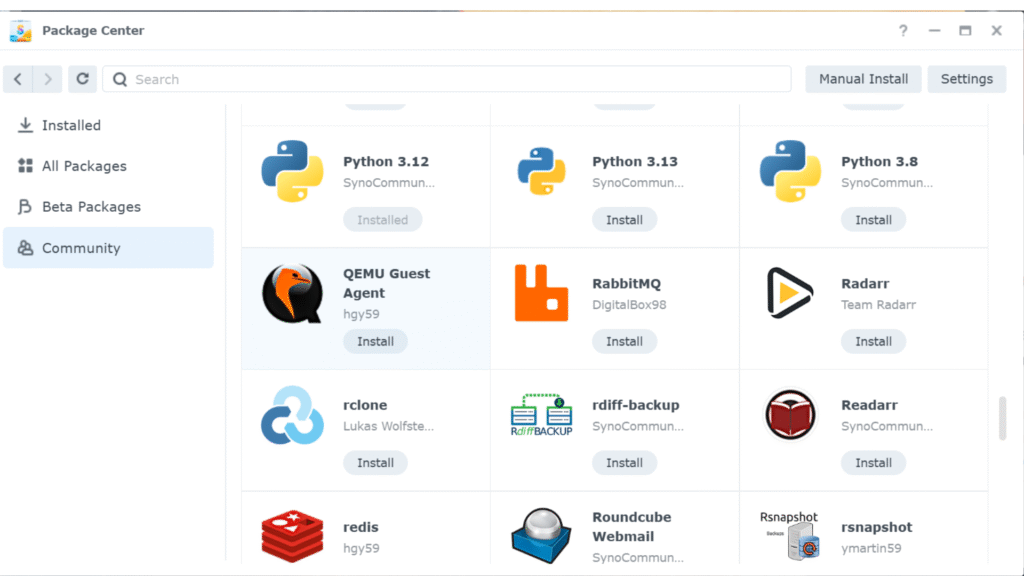Open the QEMU Guest Agent icon
Viewport: 1024px width, 576px height.
point(292,294)
